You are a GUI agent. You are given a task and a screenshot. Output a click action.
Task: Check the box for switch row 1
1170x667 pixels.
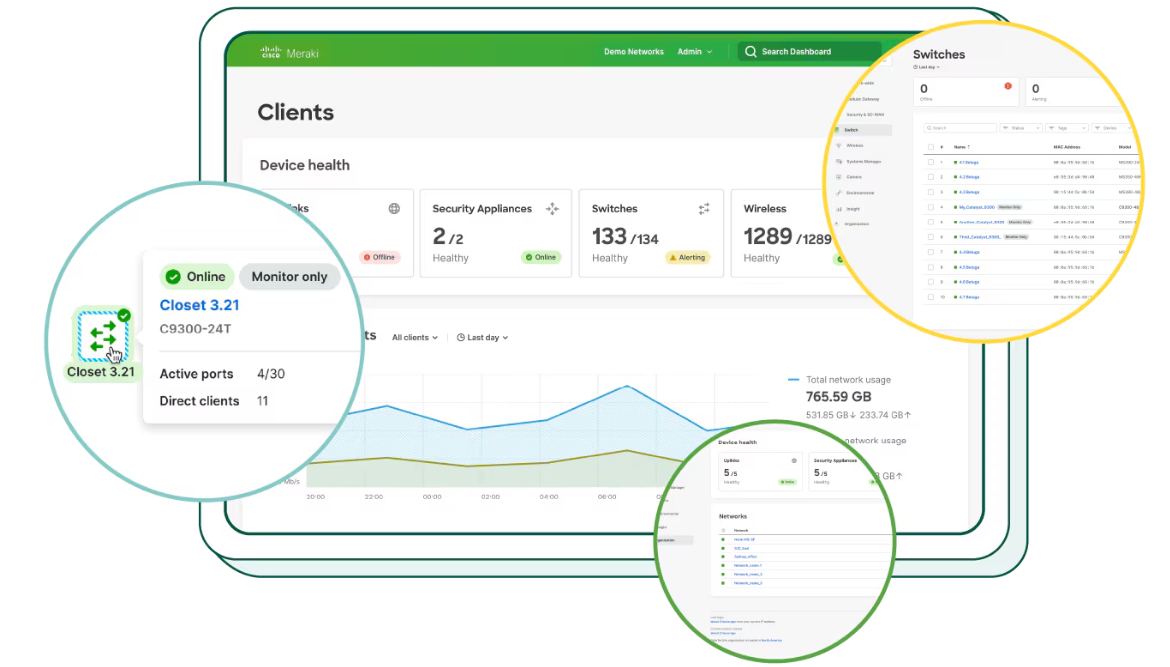point(930,162)
